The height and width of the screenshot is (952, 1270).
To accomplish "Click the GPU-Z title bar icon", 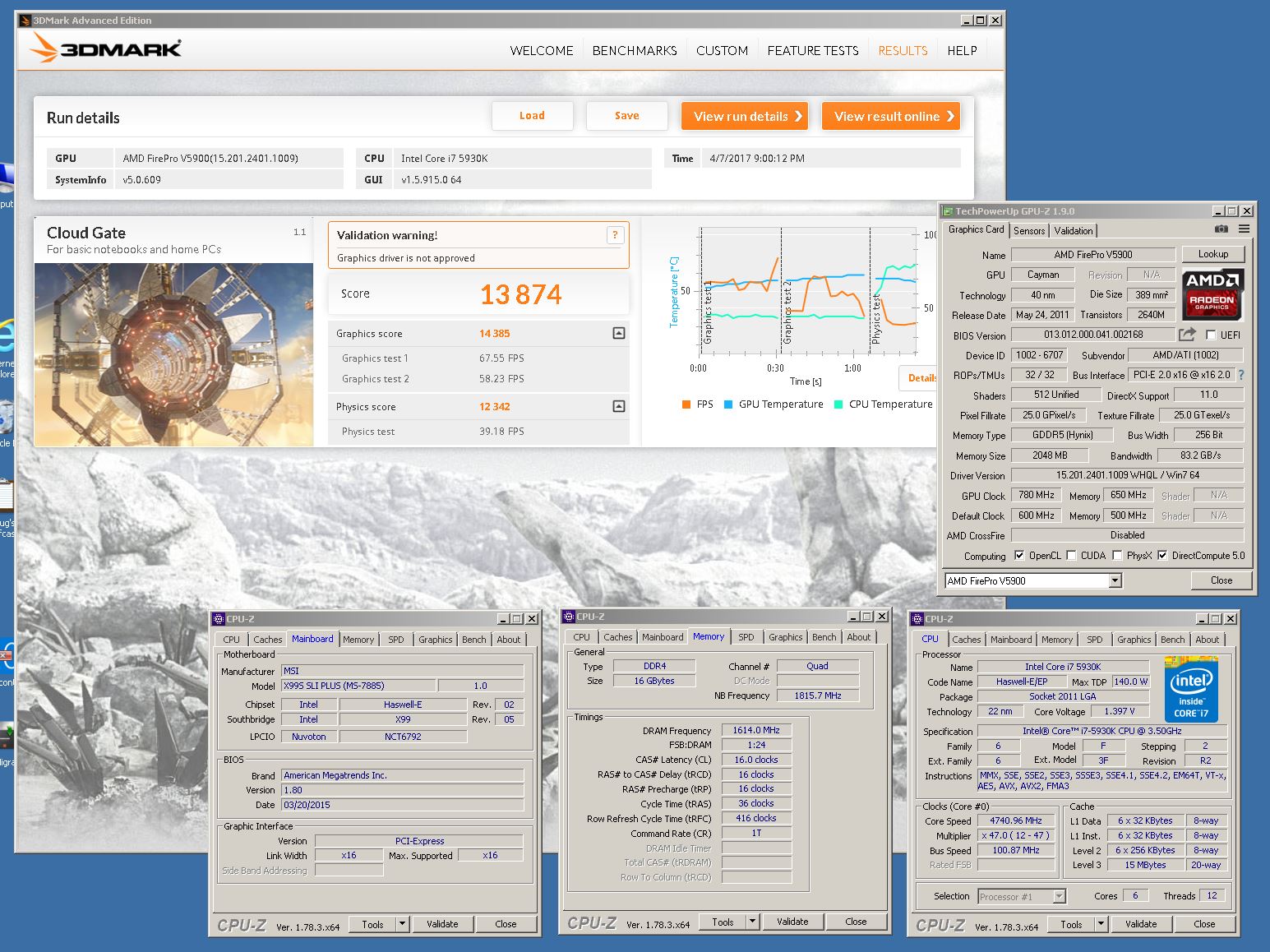I will pyautogui.click(x=948, y=211).
